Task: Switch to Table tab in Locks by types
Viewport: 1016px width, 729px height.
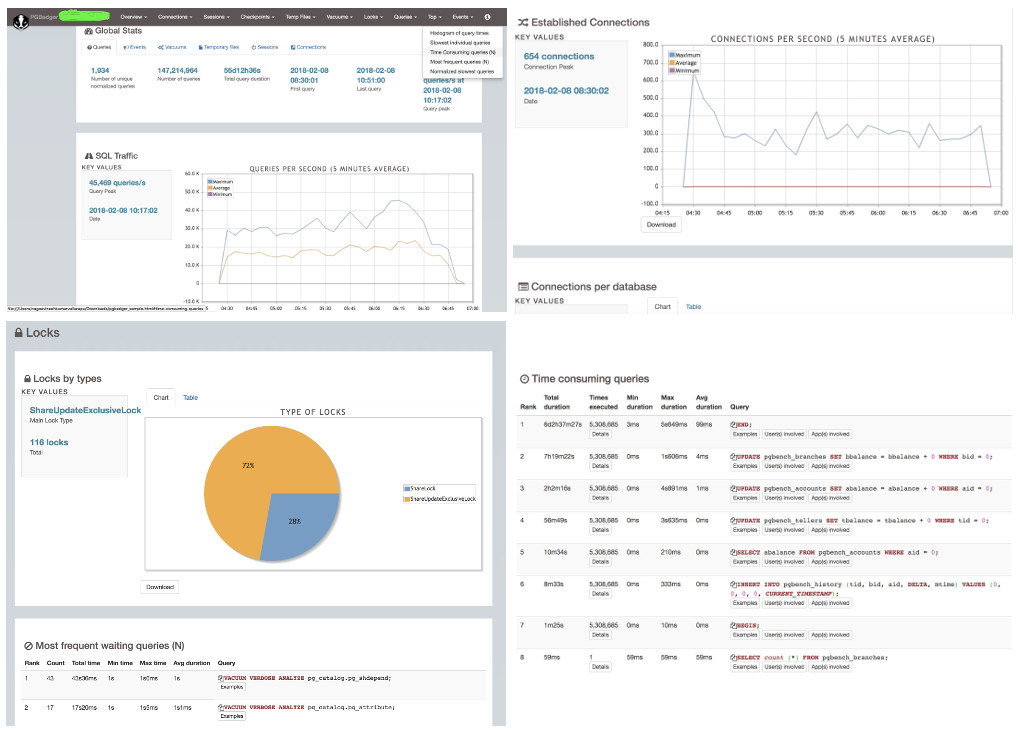Action: click(x=190, y=398)
